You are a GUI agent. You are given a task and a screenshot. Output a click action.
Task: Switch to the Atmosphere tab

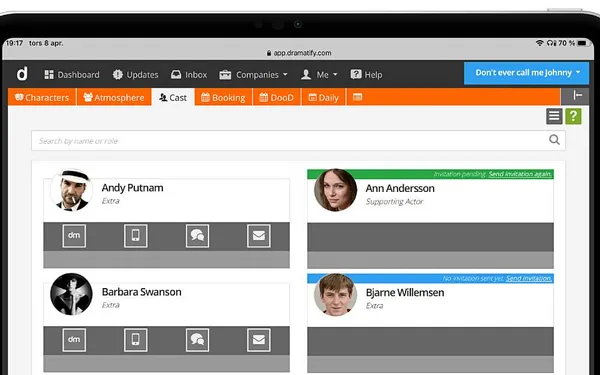114,97
